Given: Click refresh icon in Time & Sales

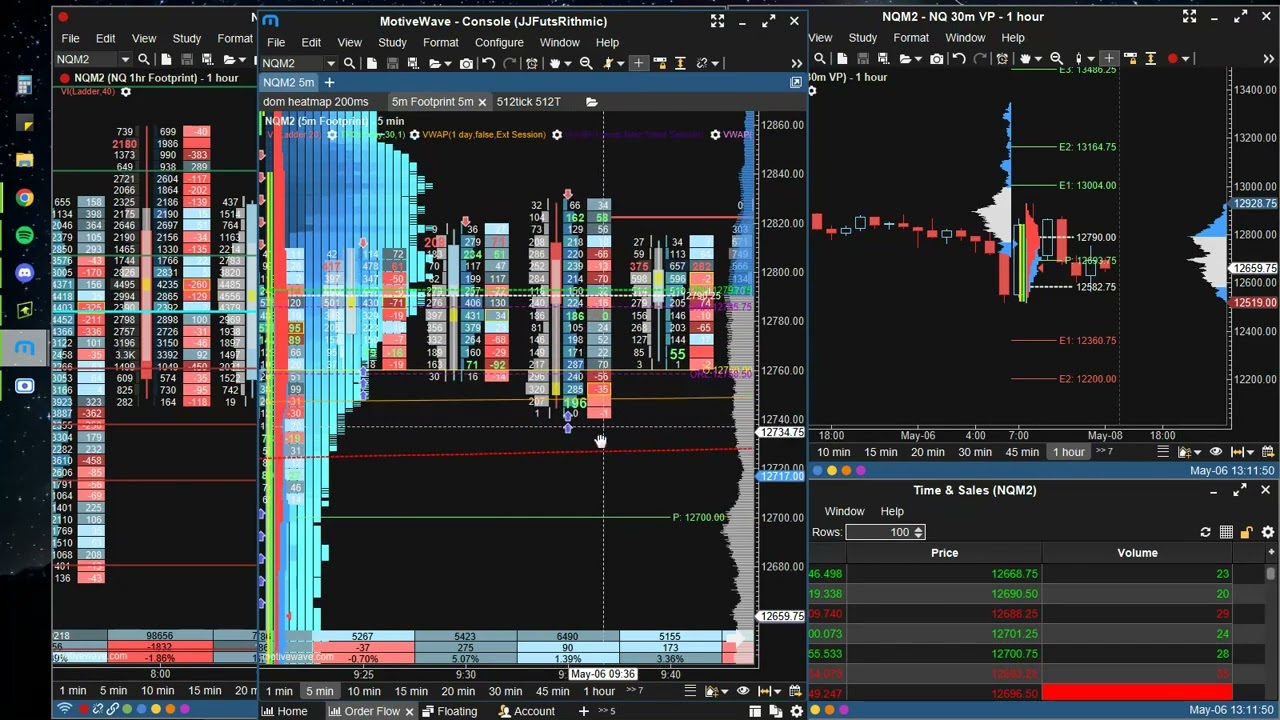Looking at the screenshot, I should pyautogui.click(x=1205, y=532).
